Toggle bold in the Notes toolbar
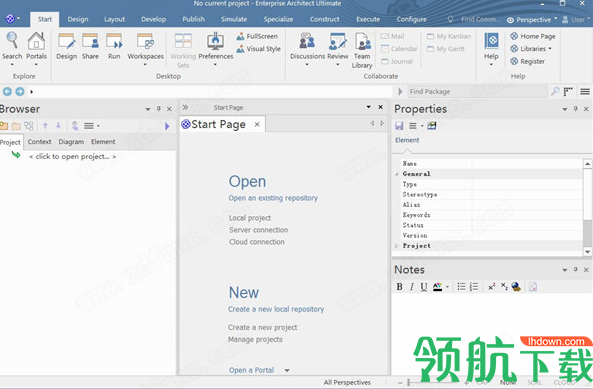 399,287
